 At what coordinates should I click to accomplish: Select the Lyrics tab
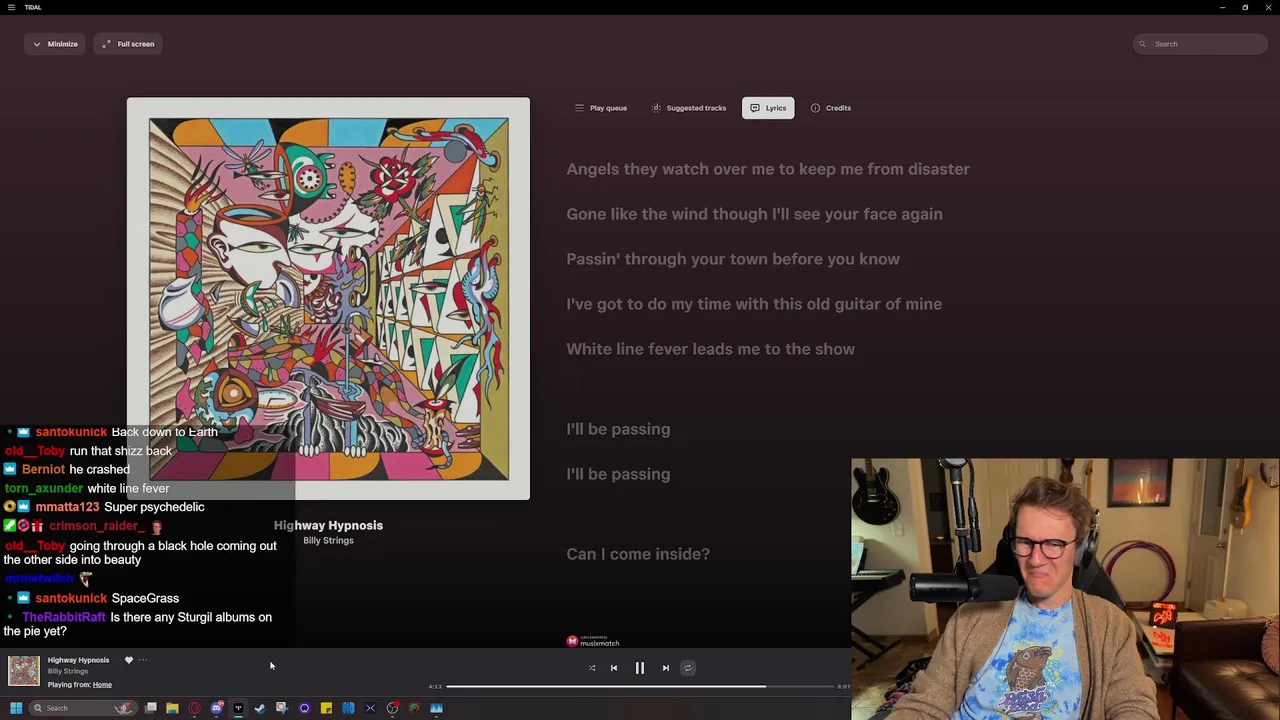(768, 108)
